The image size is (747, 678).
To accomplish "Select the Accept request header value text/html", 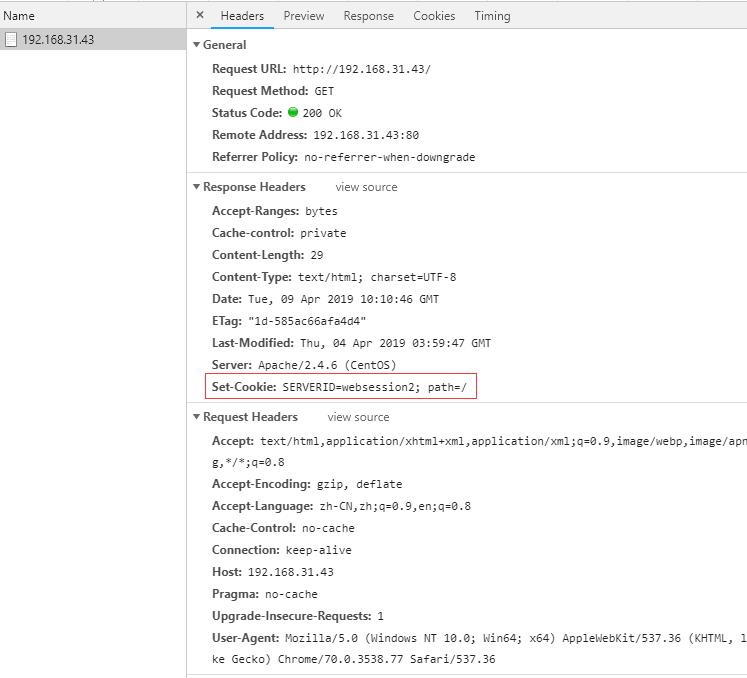I will pyautogui.click(x=289, y=441).
